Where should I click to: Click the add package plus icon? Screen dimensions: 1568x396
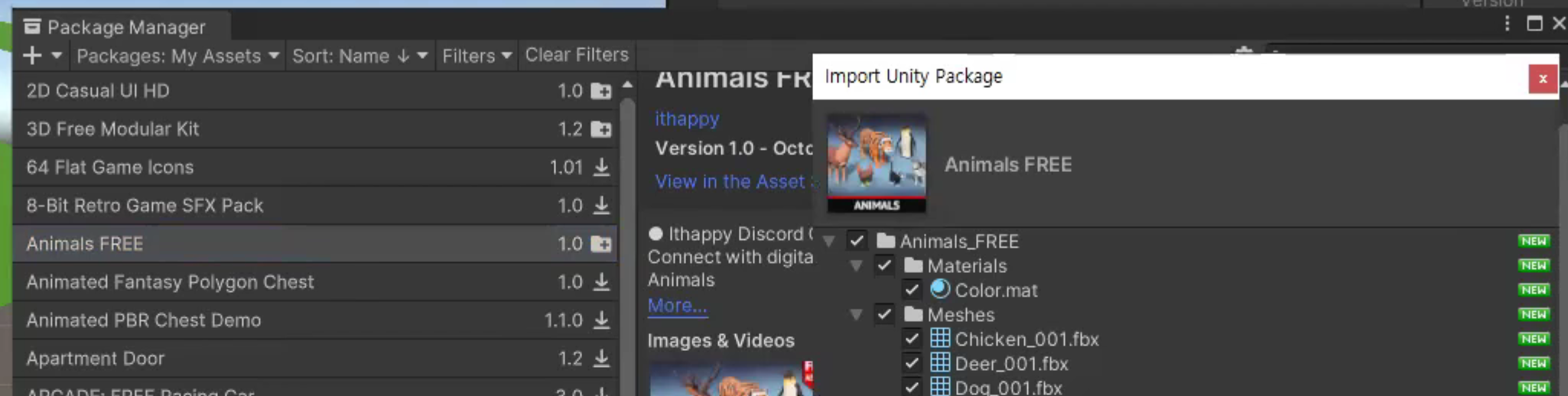[x=32, y=56]
